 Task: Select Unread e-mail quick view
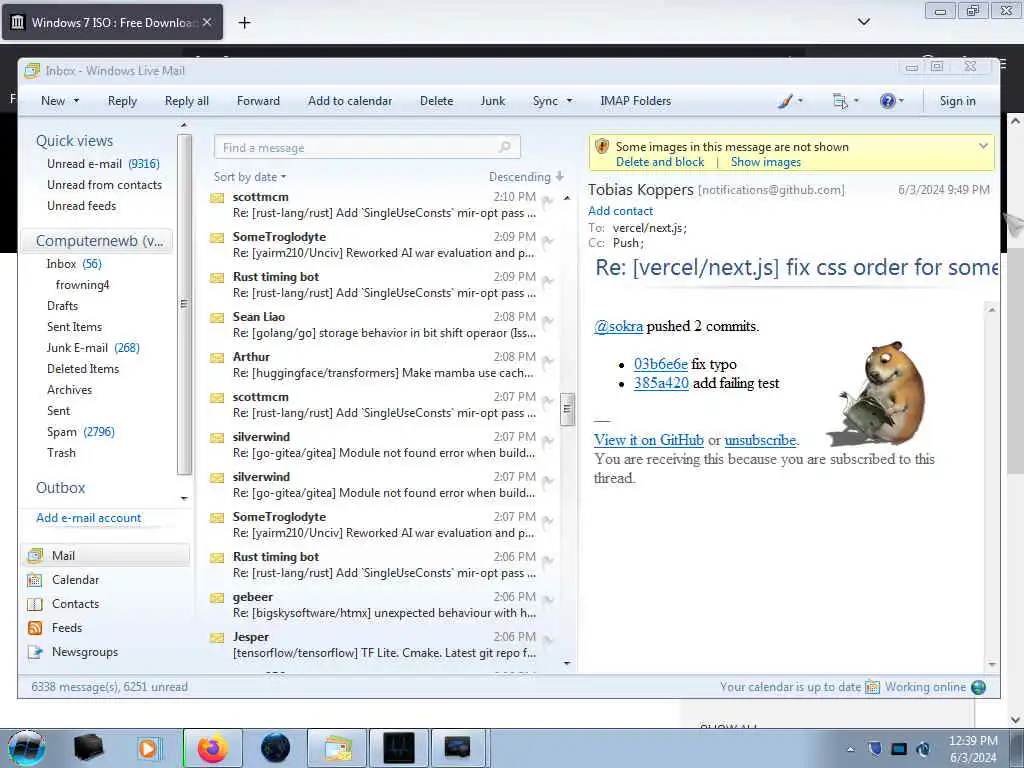(103, 164)
